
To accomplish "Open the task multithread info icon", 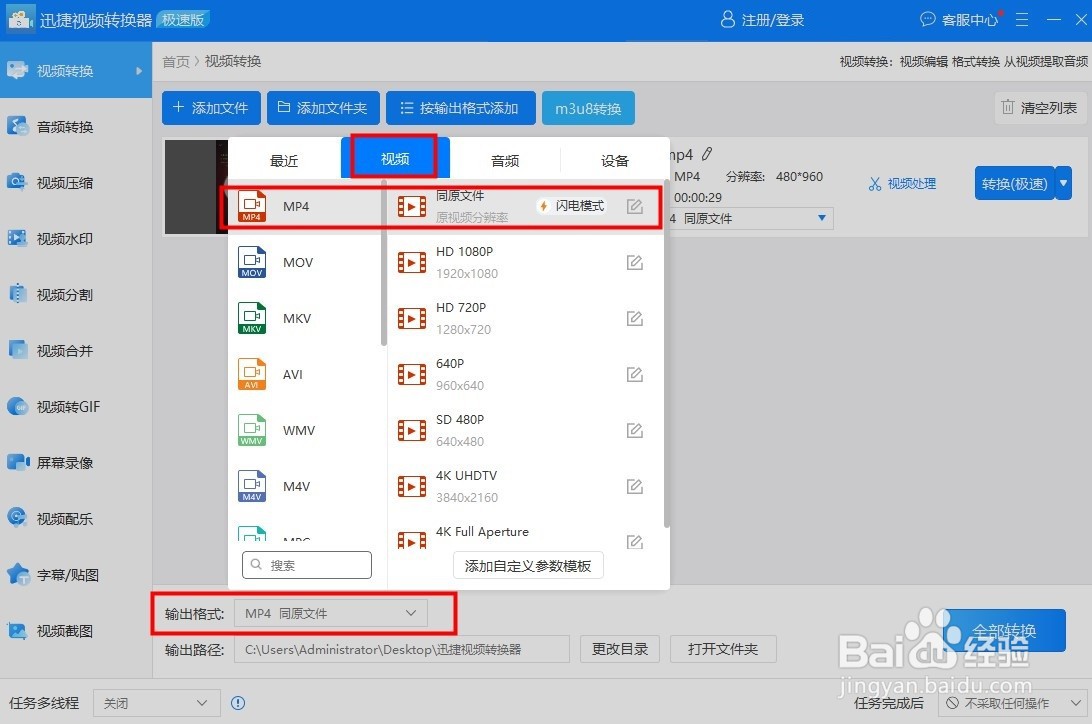I will [238, 703].
